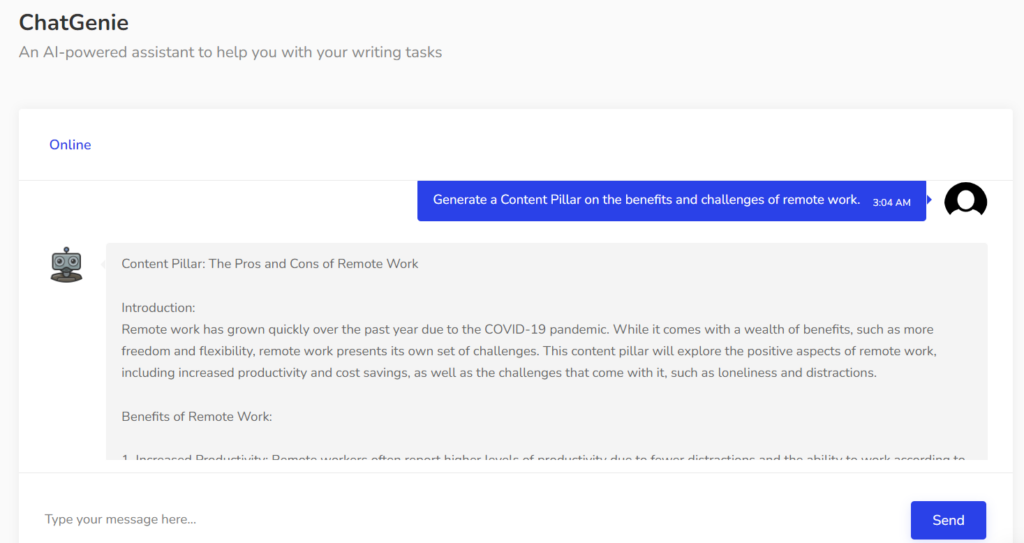The height and width of the screenshot is (543, 1024).
Task: Click the AI-powered assistant subtitle text
Action: pos(230,52)
